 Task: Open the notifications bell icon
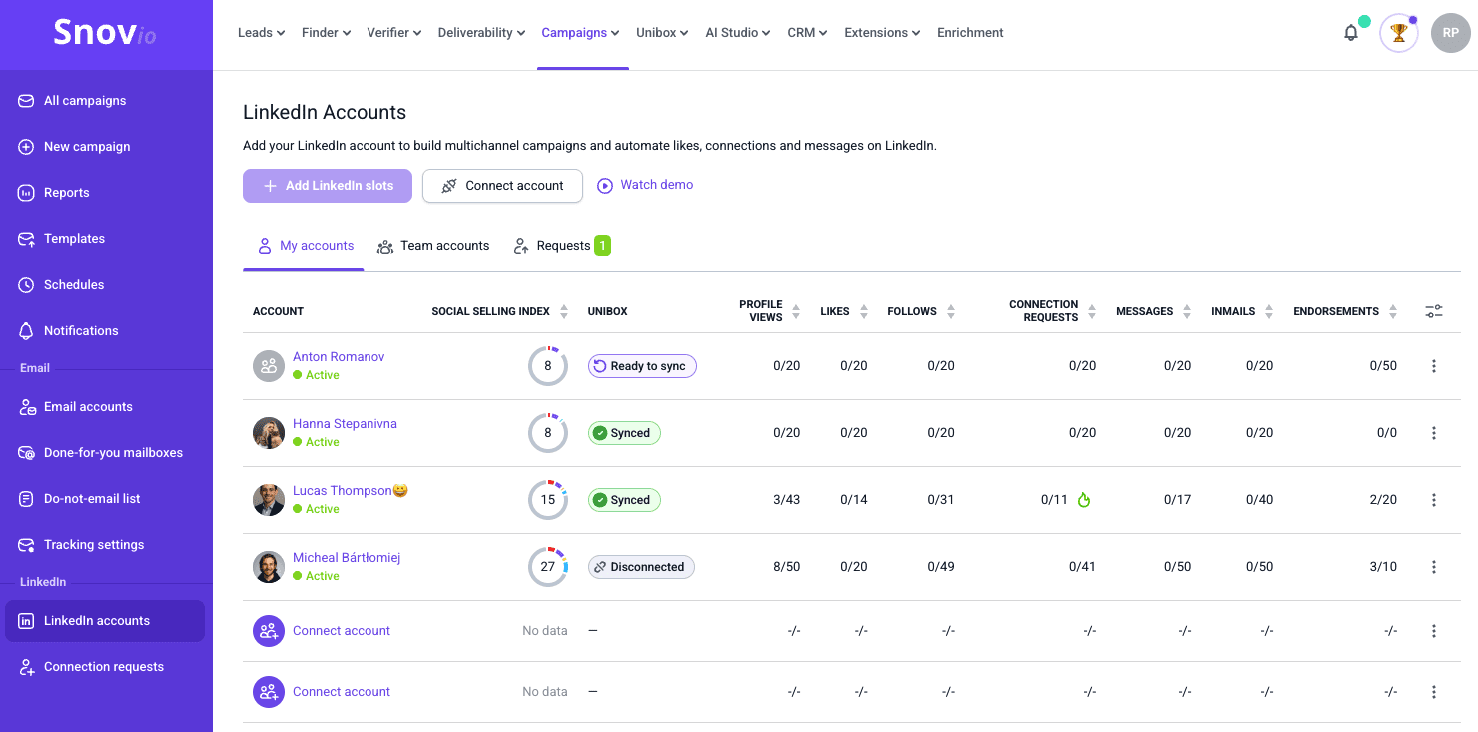tap(1350, 32)
